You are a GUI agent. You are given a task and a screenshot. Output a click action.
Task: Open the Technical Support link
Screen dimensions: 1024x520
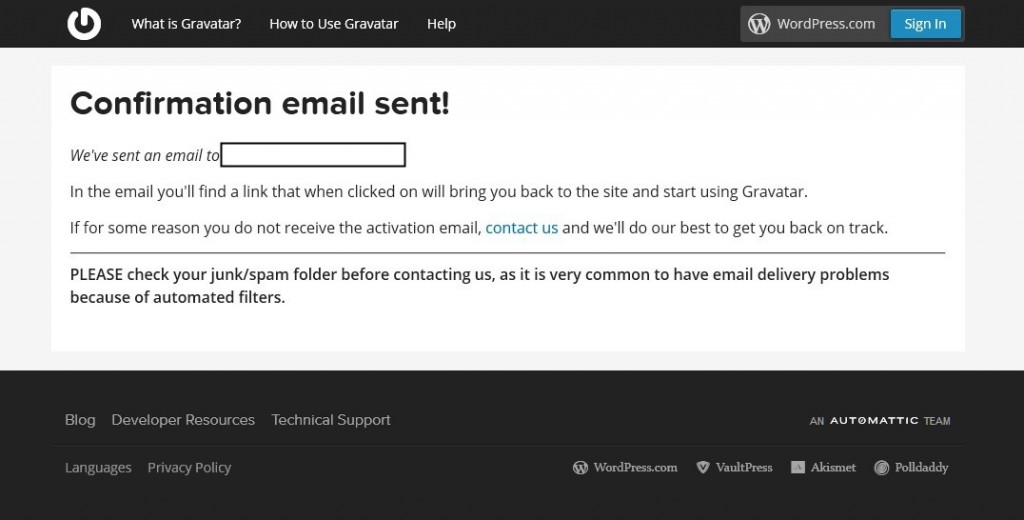(x=331, y=420)
